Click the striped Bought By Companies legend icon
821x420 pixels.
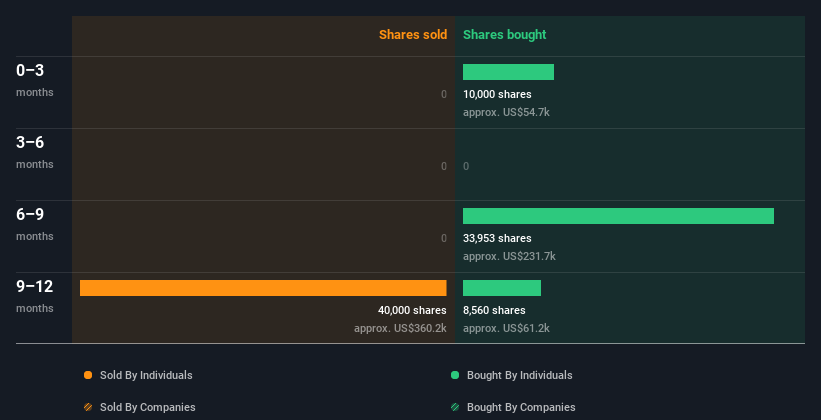pyautogui.click(x=455, y=407)
